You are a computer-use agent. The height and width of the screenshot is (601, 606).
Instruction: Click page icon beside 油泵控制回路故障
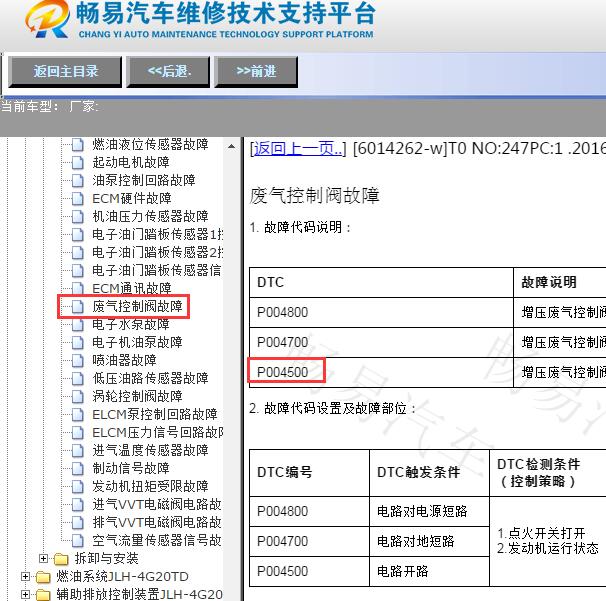[x=78, y=180]
